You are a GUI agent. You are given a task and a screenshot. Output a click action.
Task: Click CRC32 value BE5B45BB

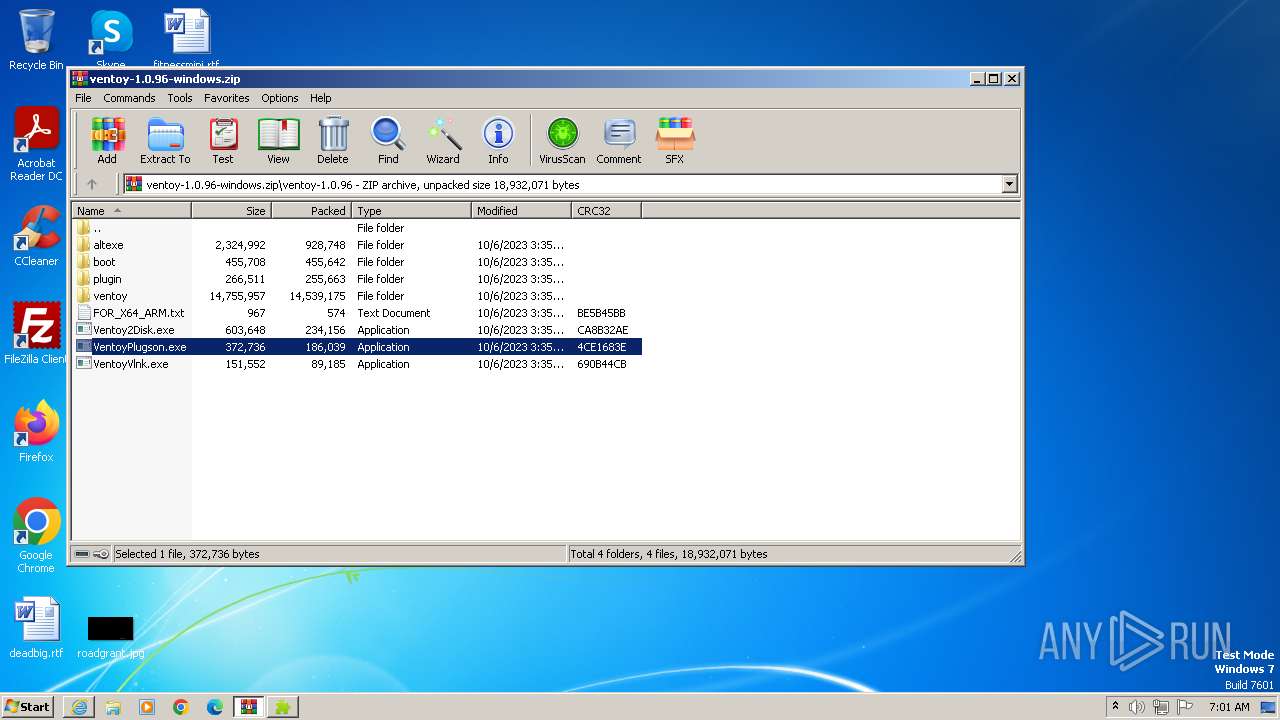[601, 313]
